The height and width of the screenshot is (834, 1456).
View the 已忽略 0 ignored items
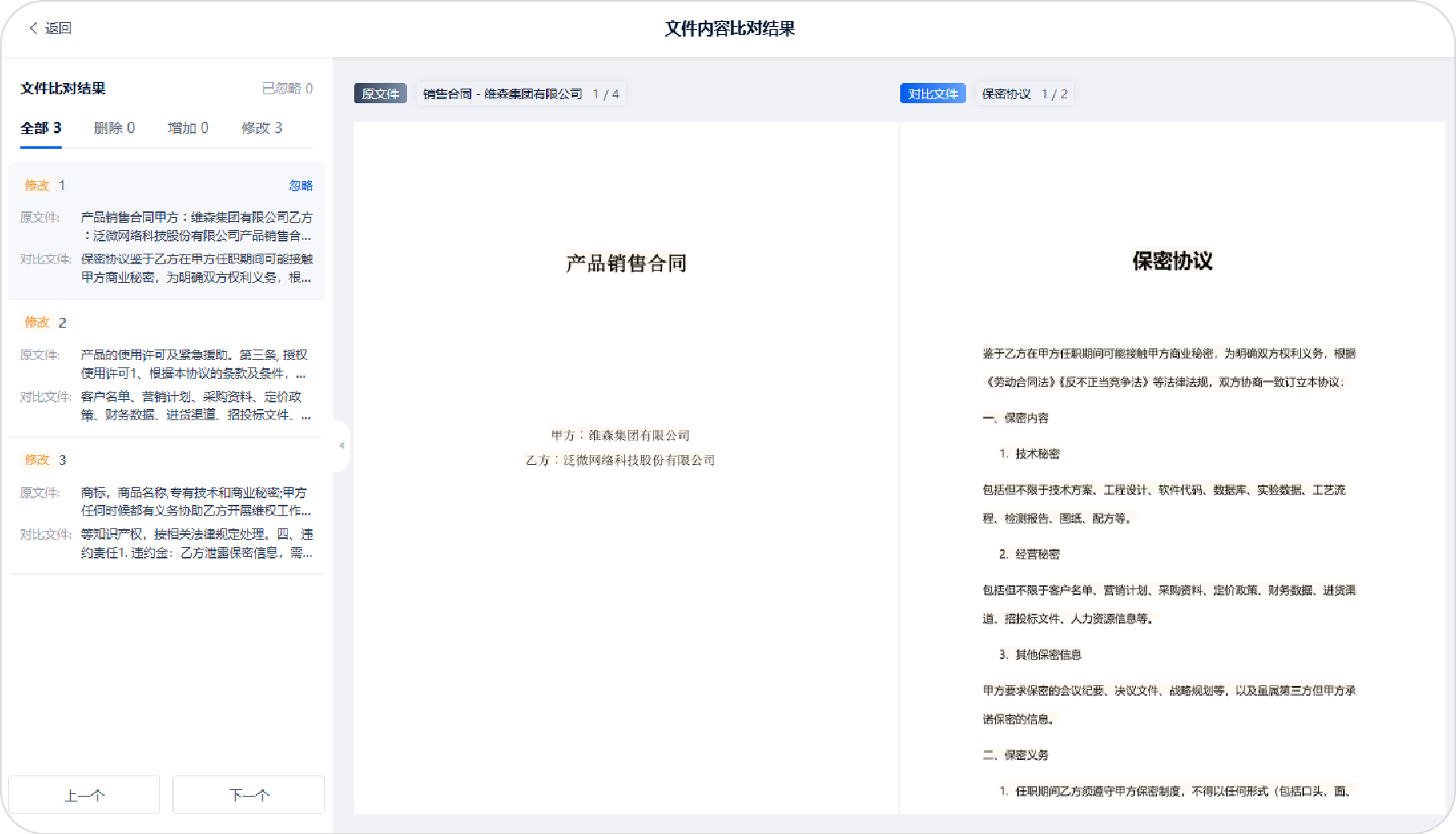coord(287,89)
